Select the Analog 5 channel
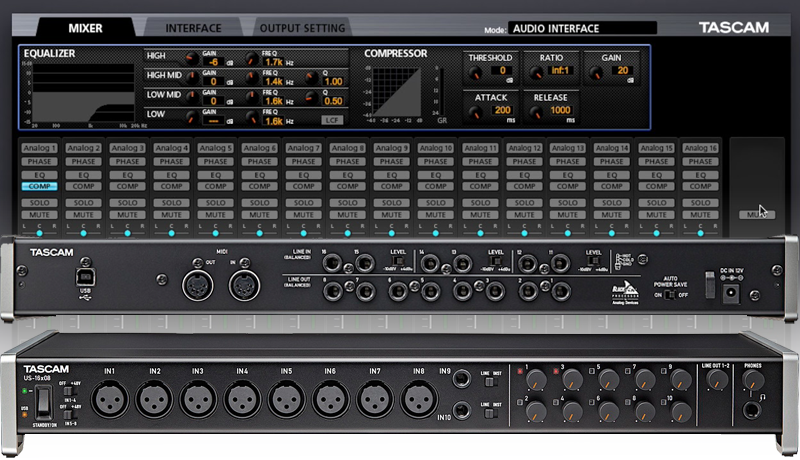Viewport: 800px width, 460px height. click(215, 148)
